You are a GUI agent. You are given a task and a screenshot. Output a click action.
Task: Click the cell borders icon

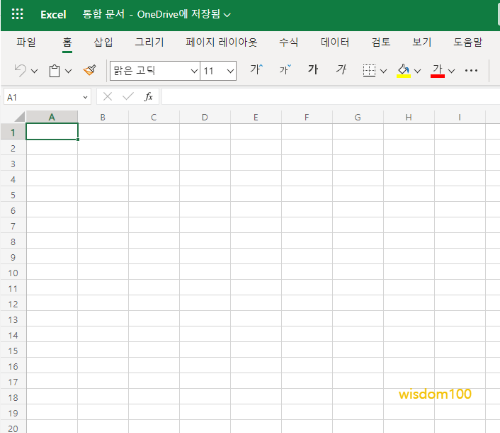coord(369,70)
